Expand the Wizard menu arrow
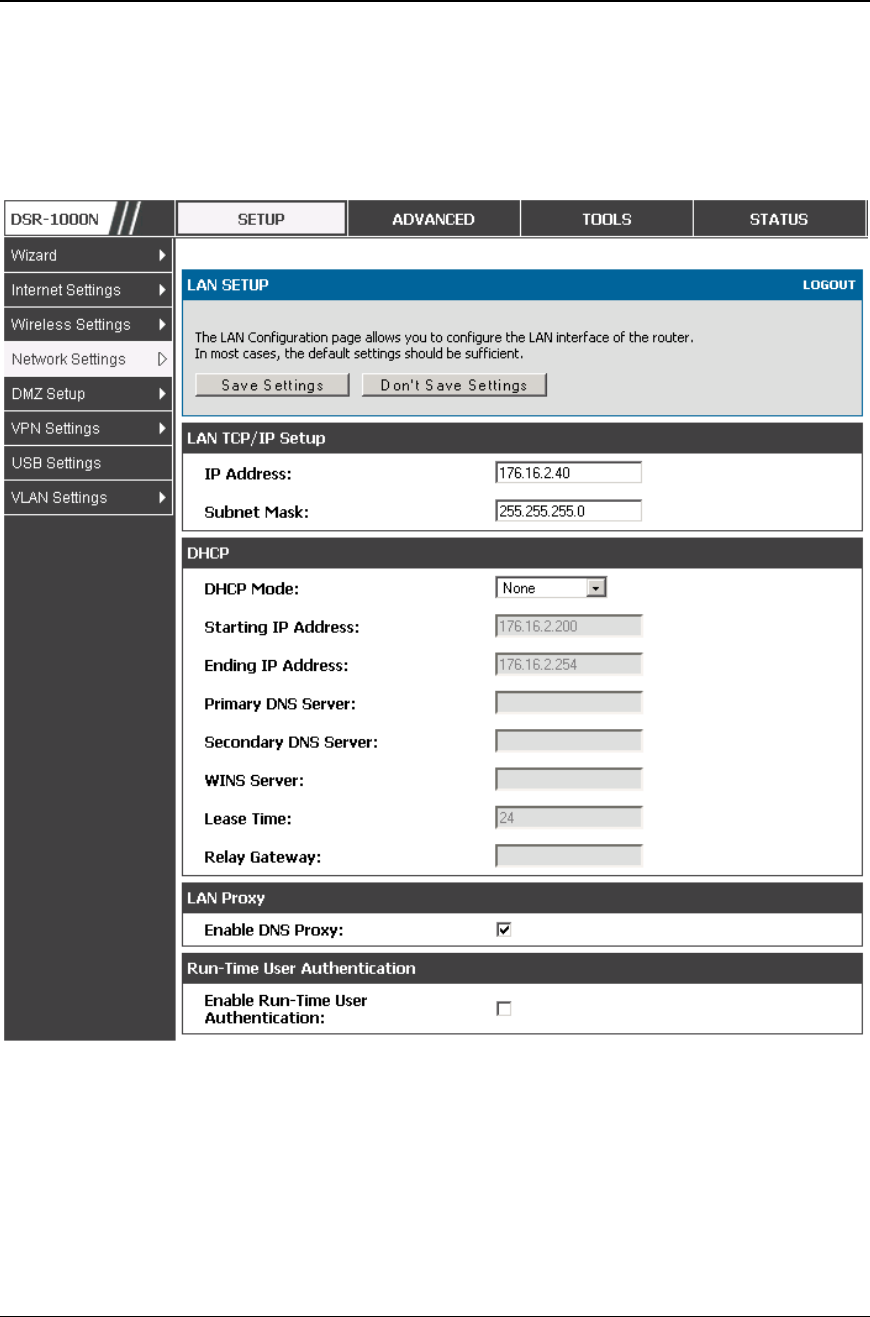The width and height of the screenshot is (870, 1317). (x=162, y=255)
